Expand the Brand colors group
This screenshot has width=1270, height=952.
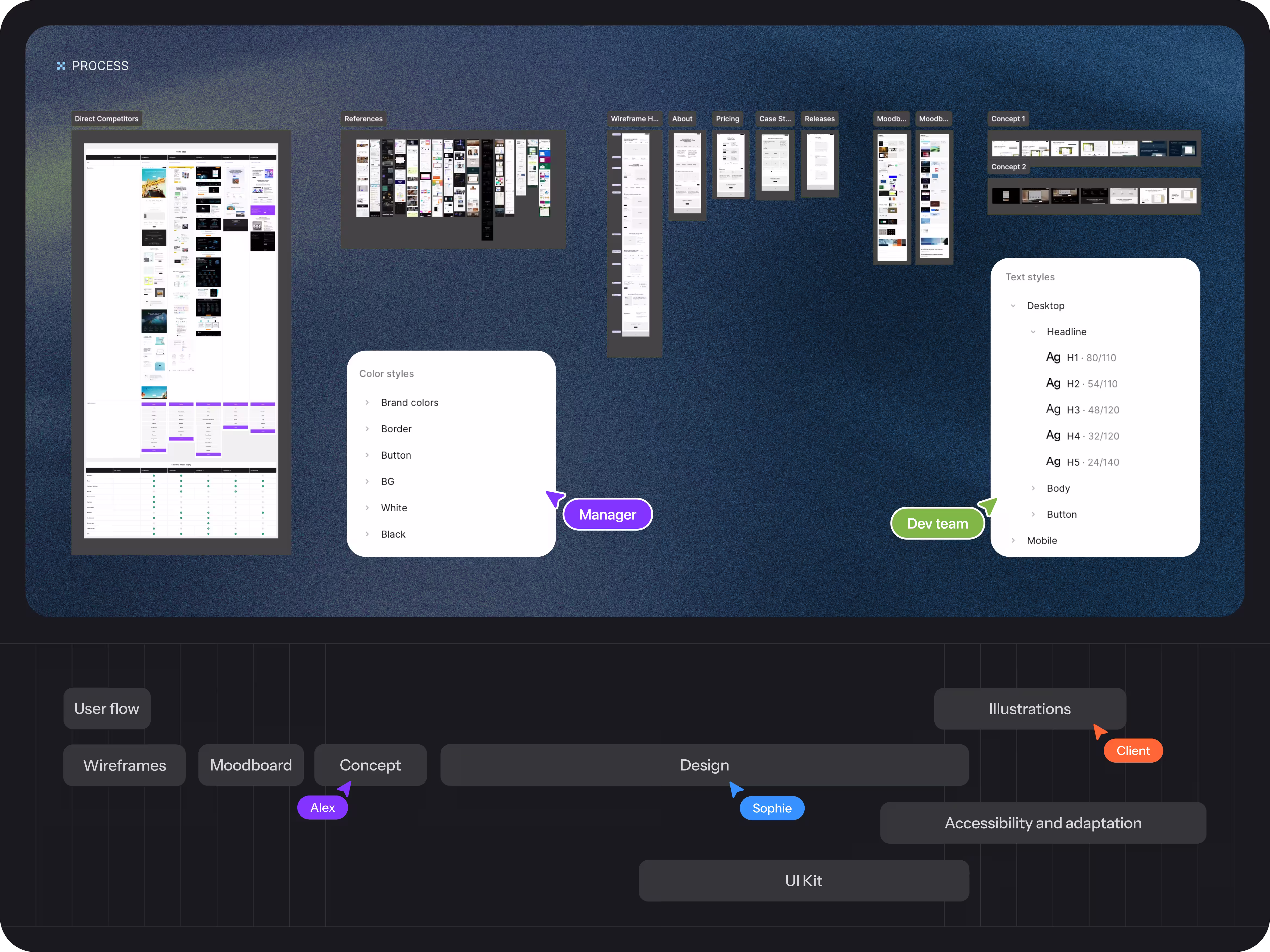coord(368,402)
